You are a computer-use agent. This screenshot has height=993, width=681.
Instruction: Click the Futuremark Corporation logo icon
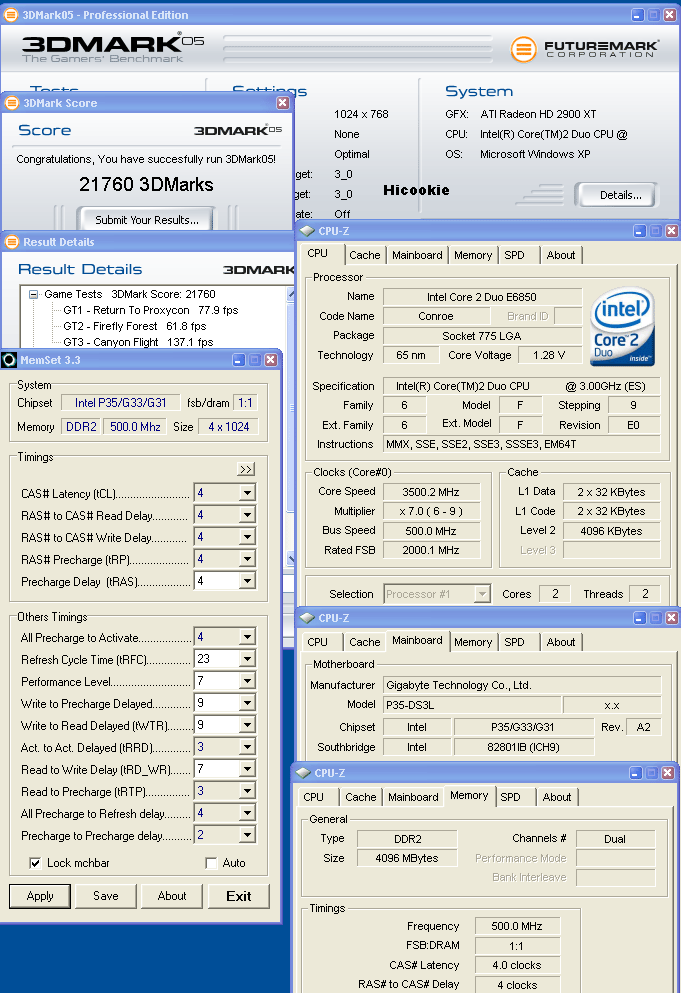(524, 49)
